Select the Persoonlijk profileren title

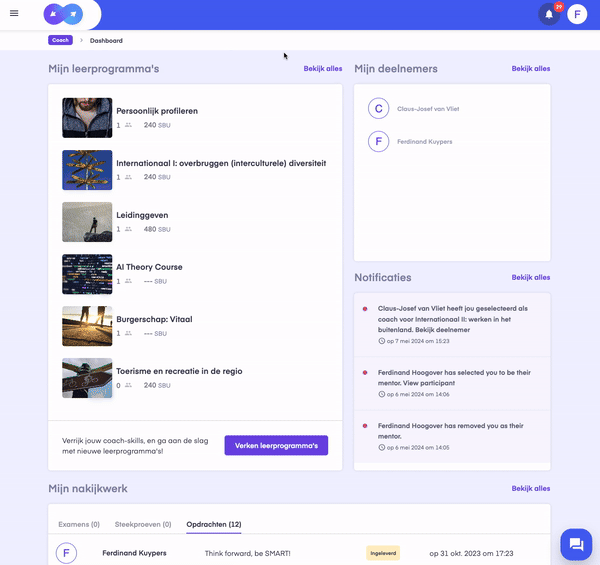click(157, 111)
